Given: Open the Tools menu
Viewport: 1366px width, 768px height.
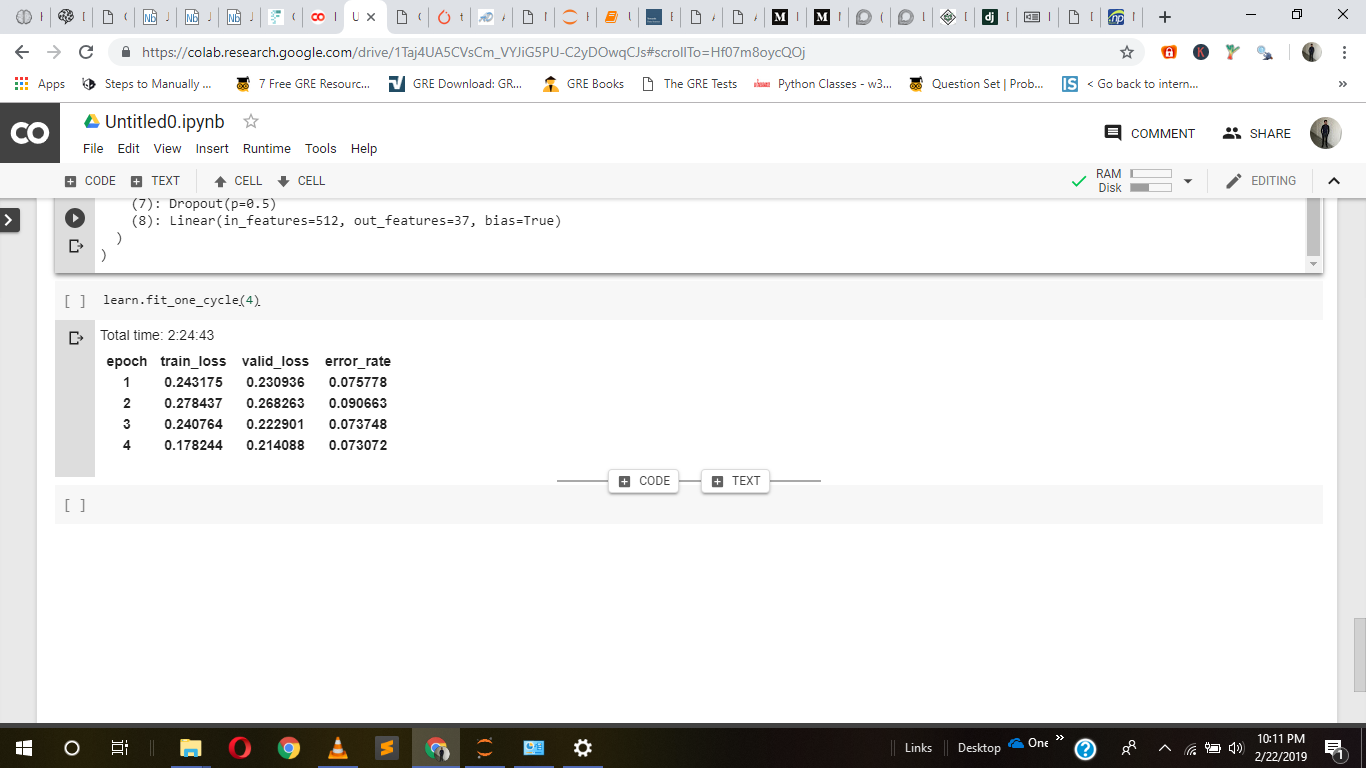Looking at the screenshot, I should 320,148.
